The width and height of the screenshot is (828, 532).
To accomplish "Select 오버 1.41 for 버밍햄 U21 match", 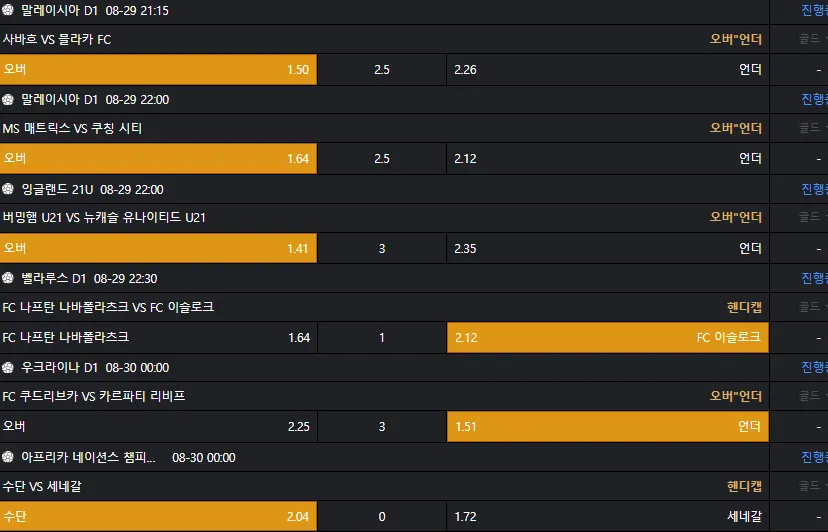I will 158,248.
